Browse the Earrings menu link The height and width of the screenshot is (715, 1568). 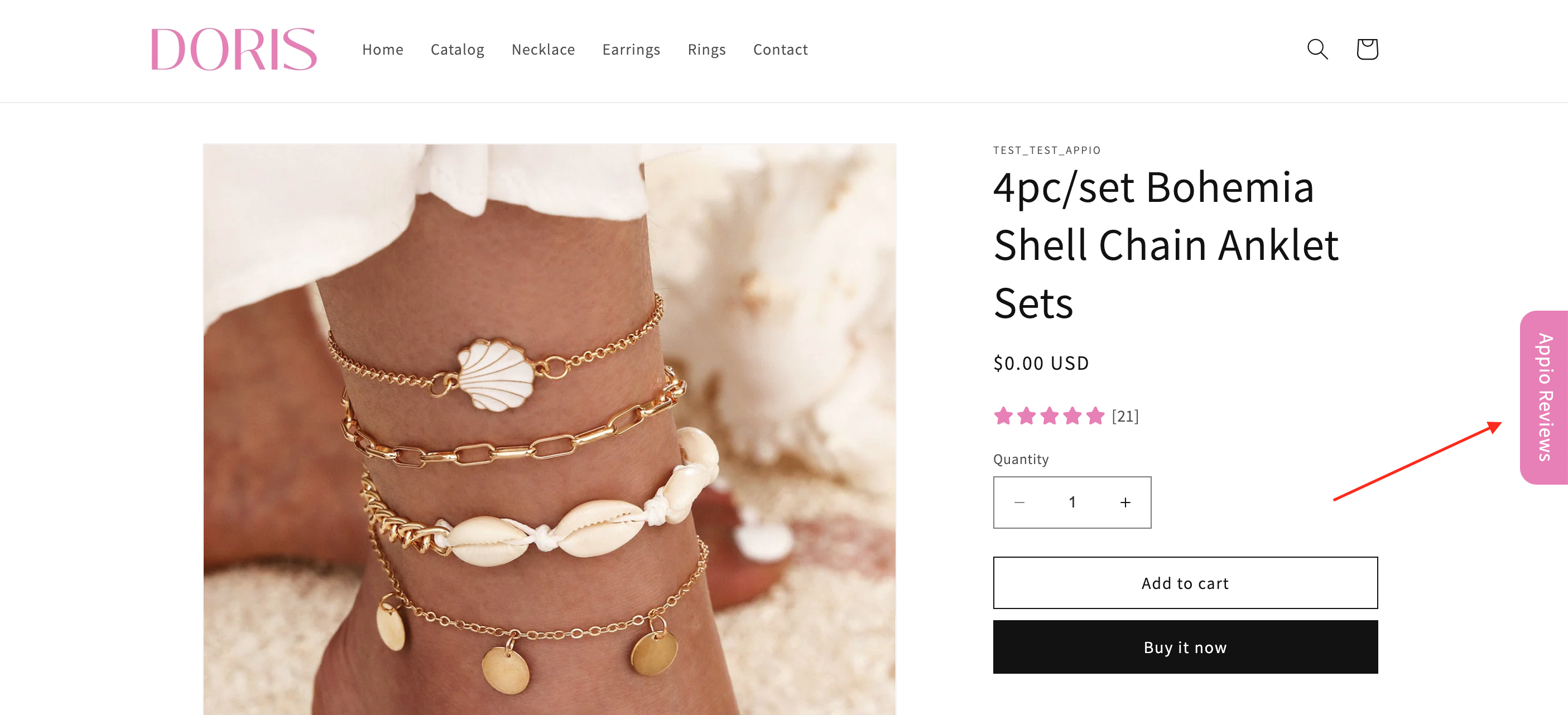tap(631, 49)
